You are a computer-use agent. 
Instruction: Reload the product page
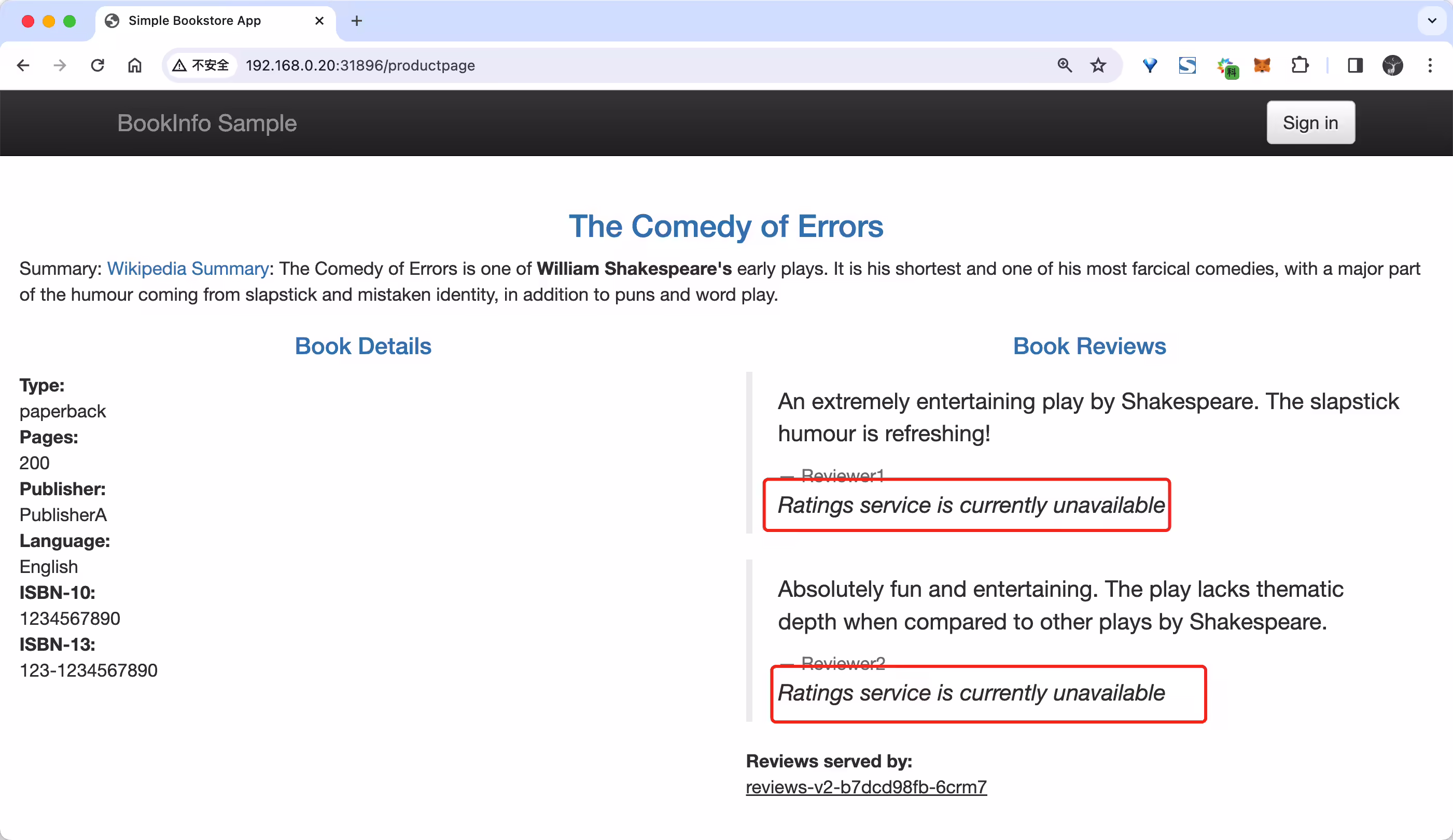(97, 65)
